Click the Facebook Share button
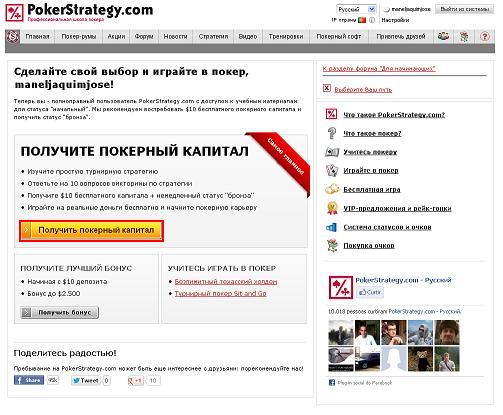 click(29, 380)
